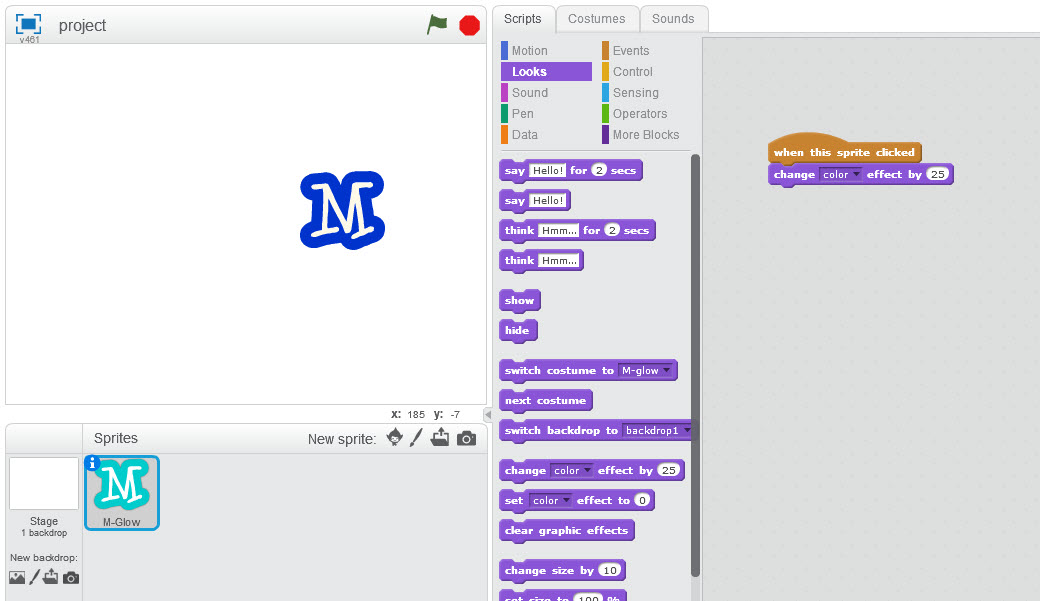Open M-Glow sprite info button
1040x601 pixels.
[92, 462]
